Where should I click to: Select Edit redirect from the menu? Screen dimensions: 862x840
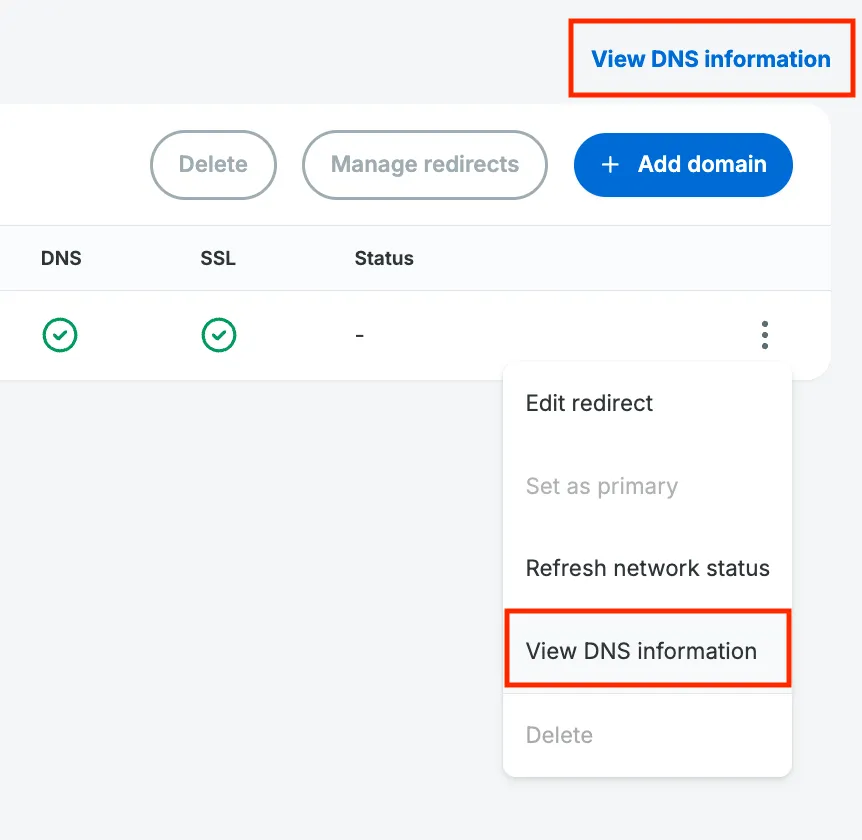589,403
